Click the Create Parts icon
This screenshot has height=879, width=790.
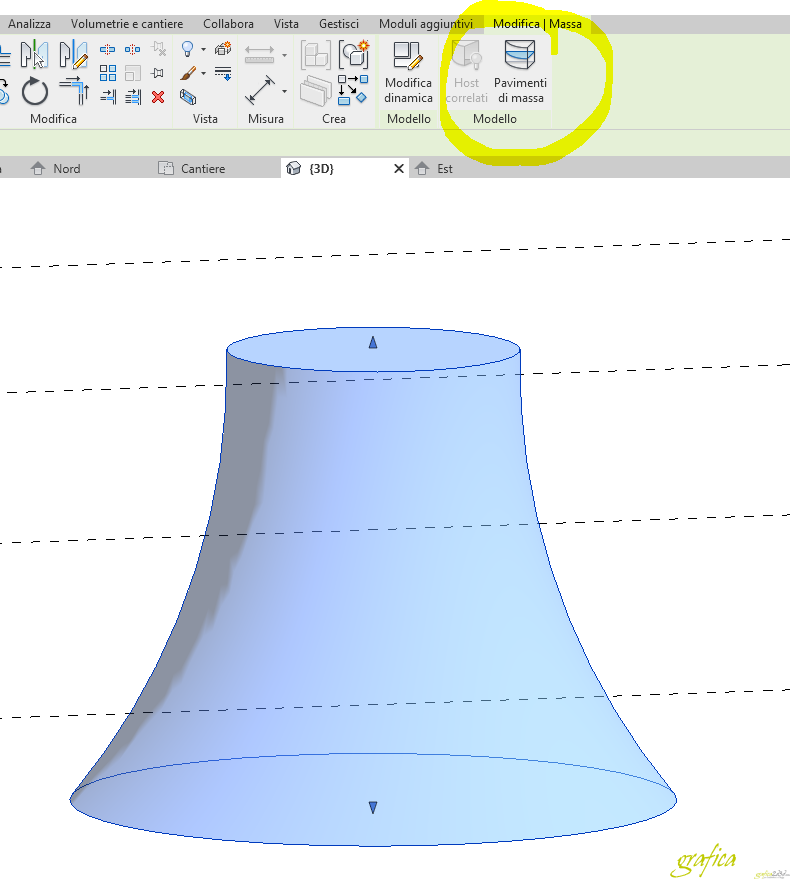tap(315, 91)
